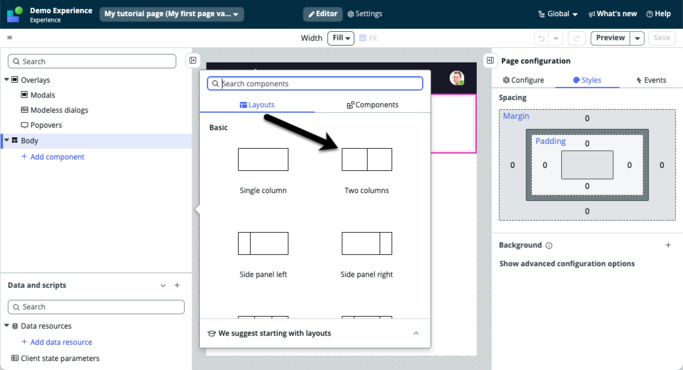
Task: Open the What's new announcements
Action: point(612,14)
